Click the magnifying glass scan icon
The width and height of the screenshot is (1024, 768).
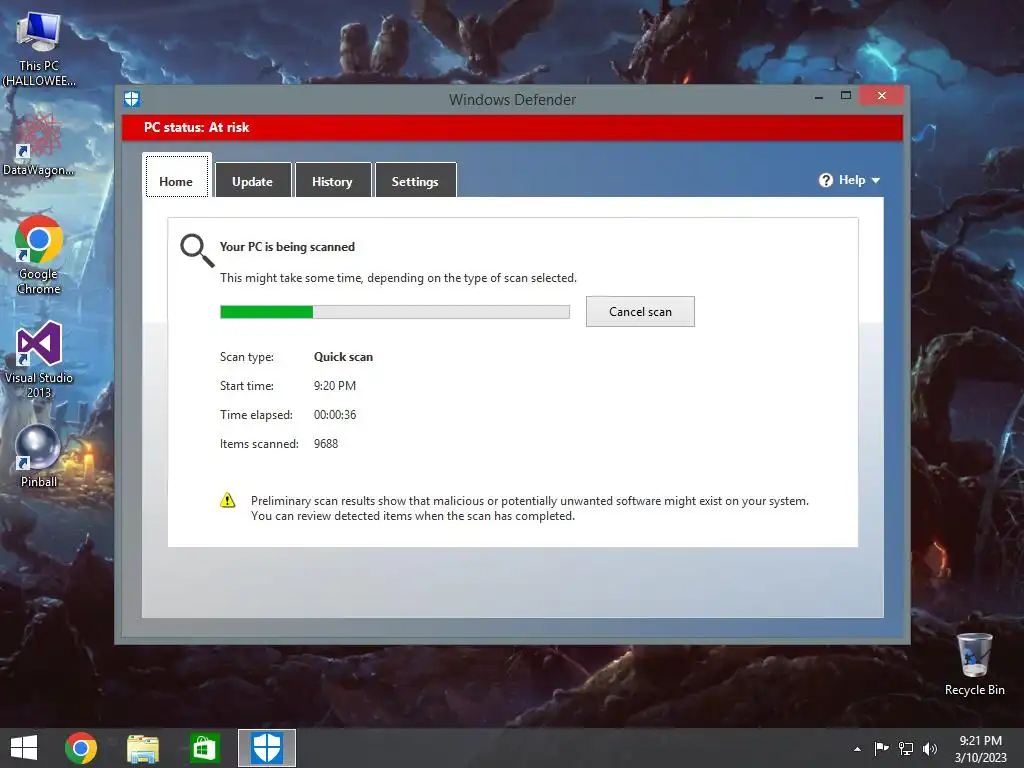[x=197, y=251]
